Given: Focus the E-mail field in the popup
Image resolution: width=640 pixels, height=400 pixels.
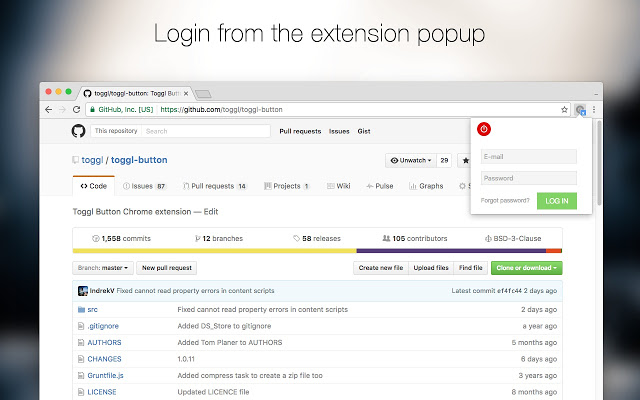Looking at the screenshot, I should tap(529, 157).
